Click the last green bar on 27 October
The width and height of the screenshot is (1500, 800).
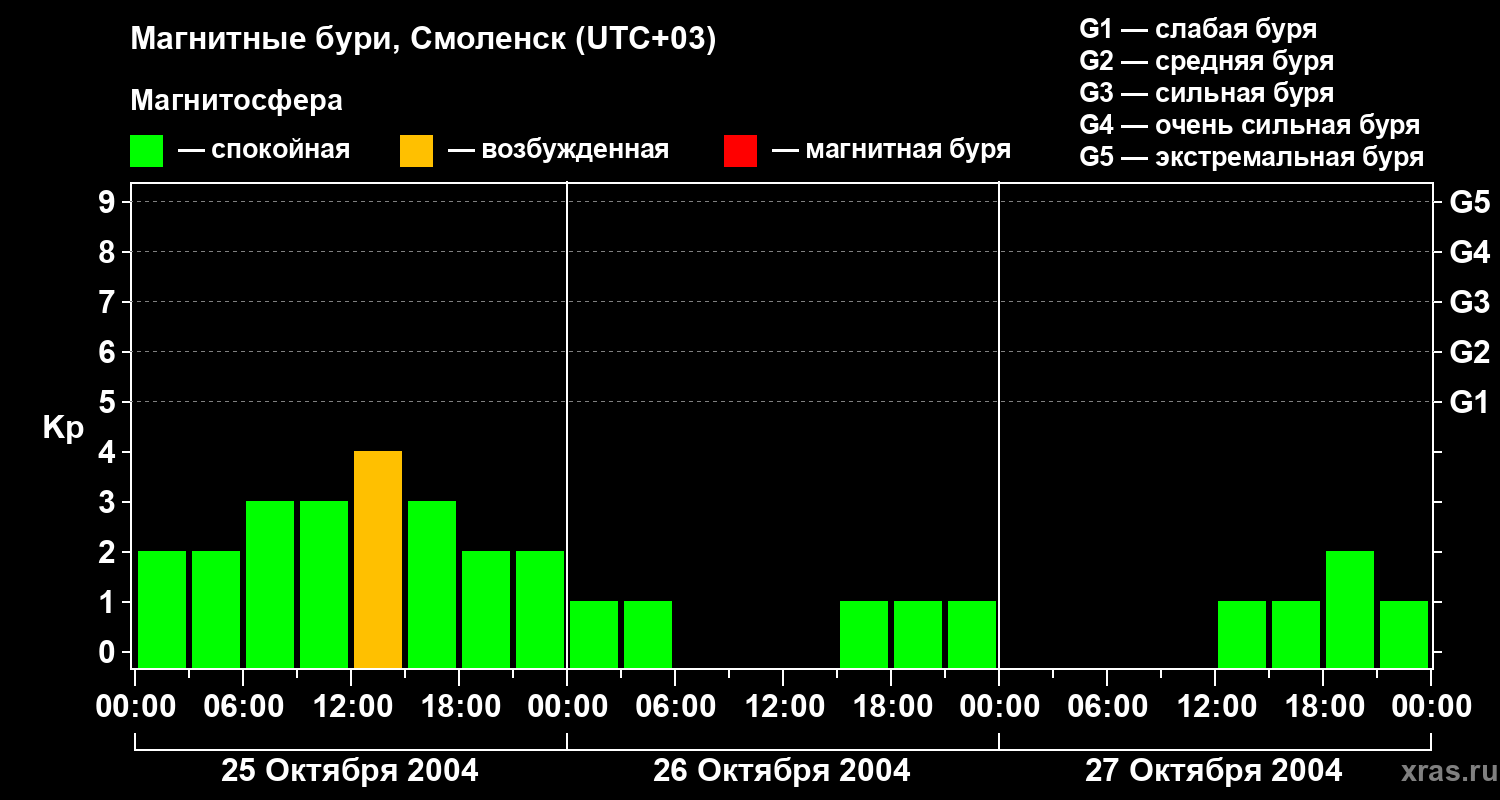pyautogui.click(x=1404, y=635)
